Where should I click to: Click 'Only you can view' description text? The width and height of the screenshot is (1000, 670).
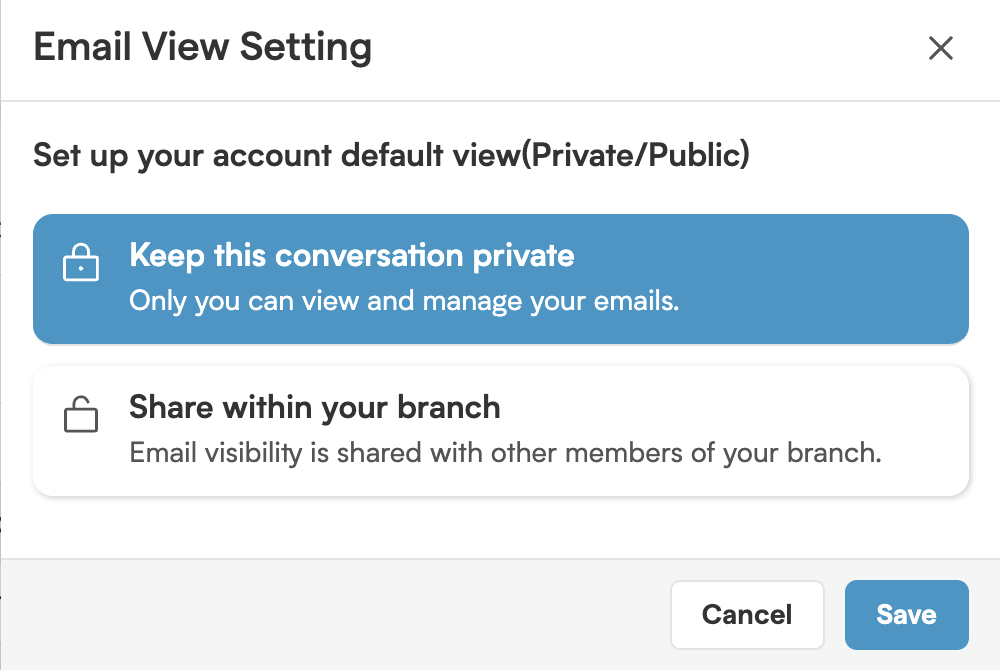click(404, 301)
